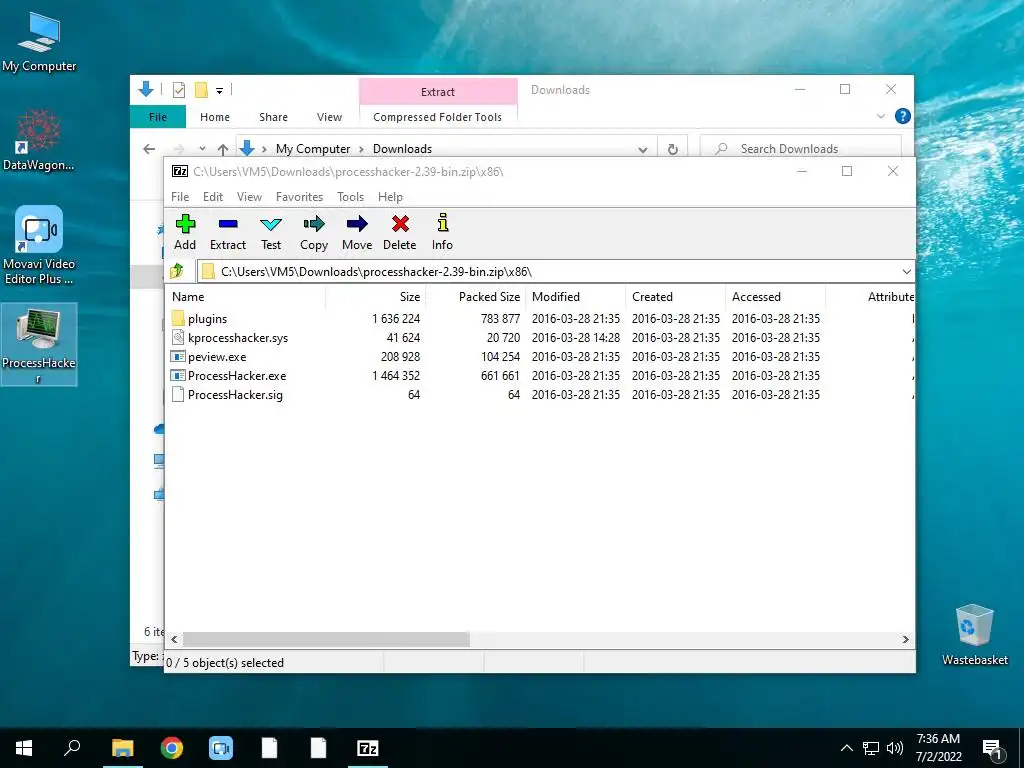Click the 7-Zip address path field
The width and height of the screenshot is (1024, 768).
[549, 272]
